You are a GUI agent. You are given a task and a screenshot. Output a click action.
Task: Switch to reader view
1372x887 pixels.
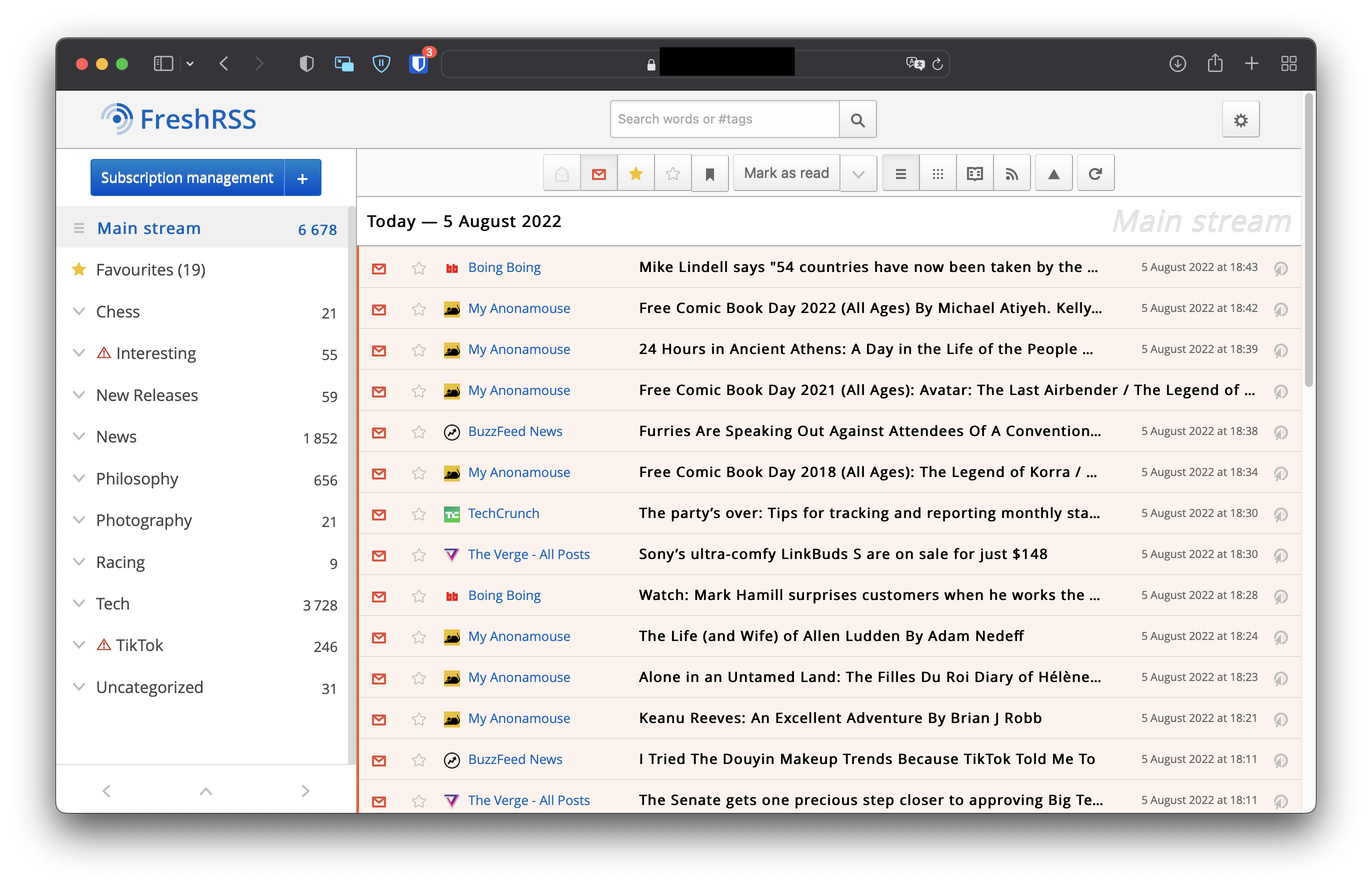(974, 173)
